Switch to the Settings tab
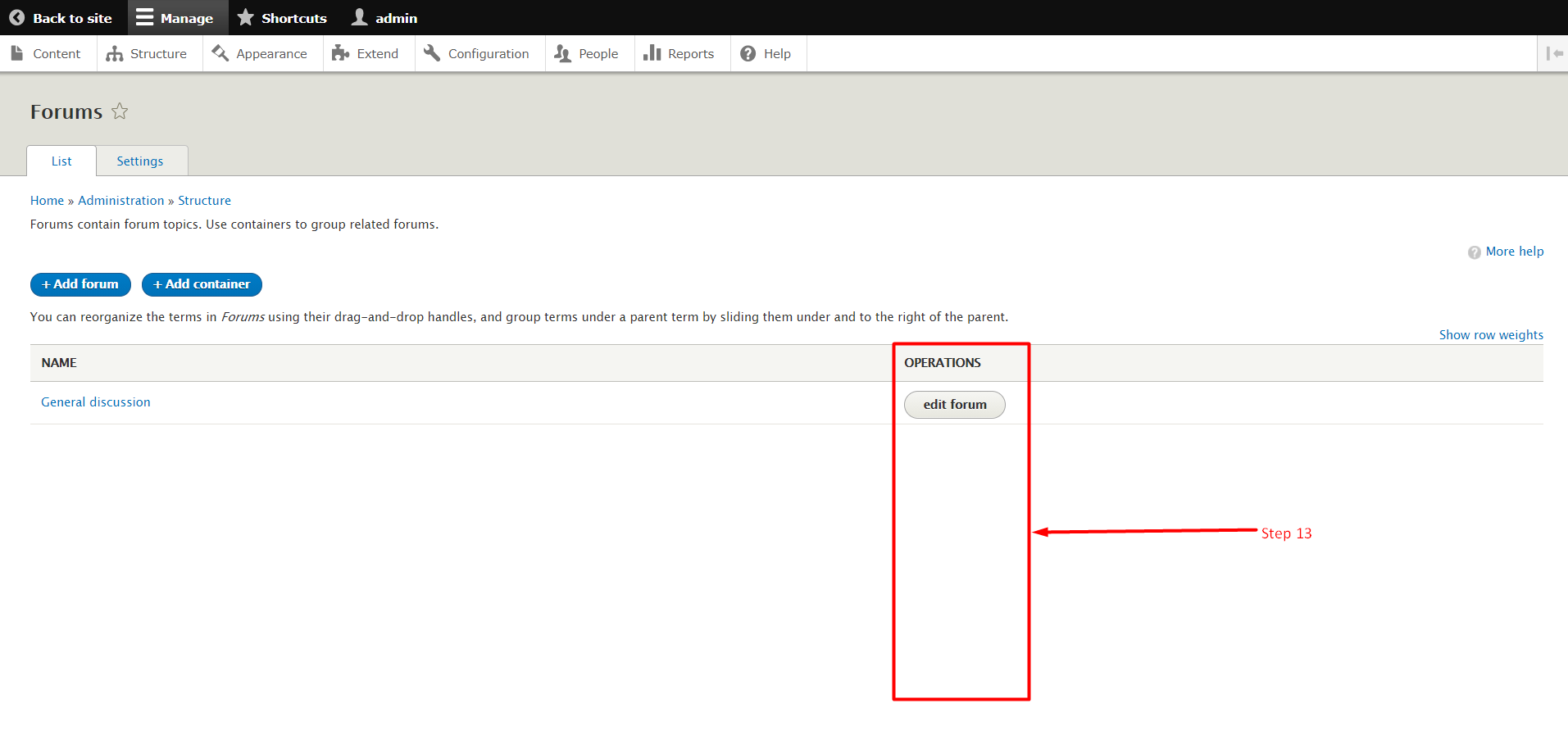The width and height of the screenshot is (1568, 735). coord(140,161)
